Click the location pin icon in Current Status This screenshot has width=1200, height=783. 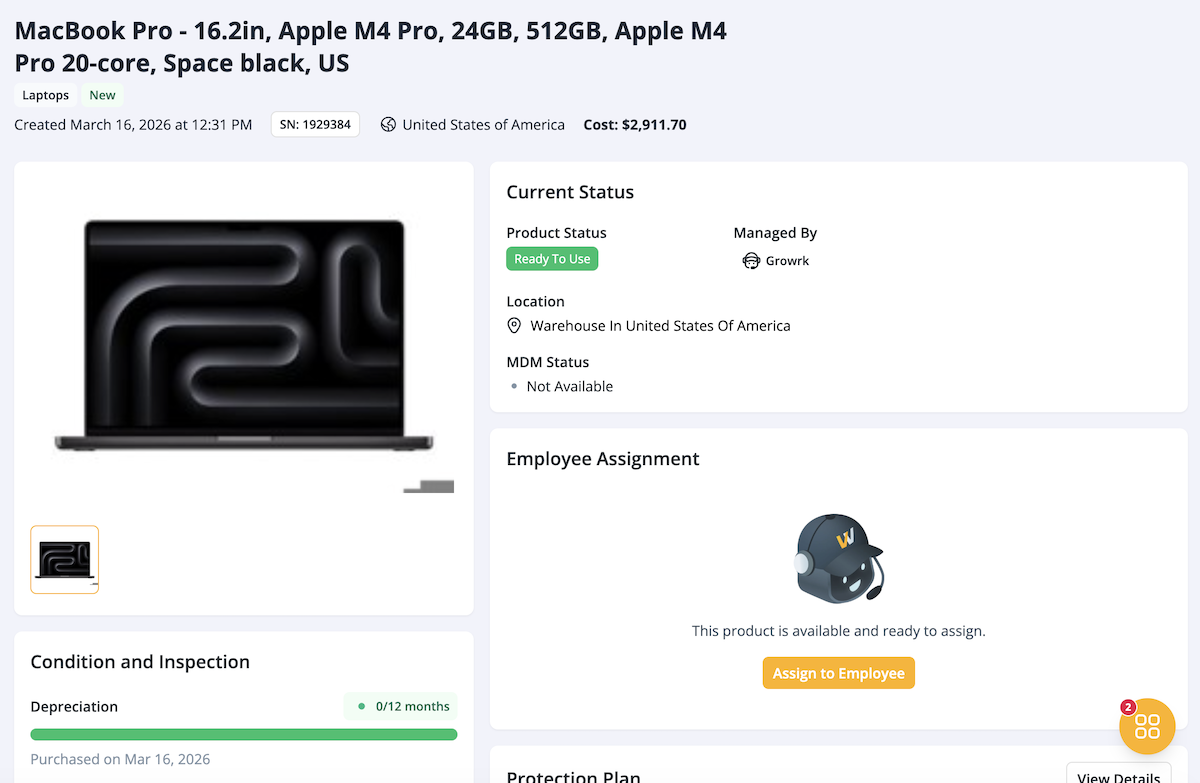tap(514, 325)
